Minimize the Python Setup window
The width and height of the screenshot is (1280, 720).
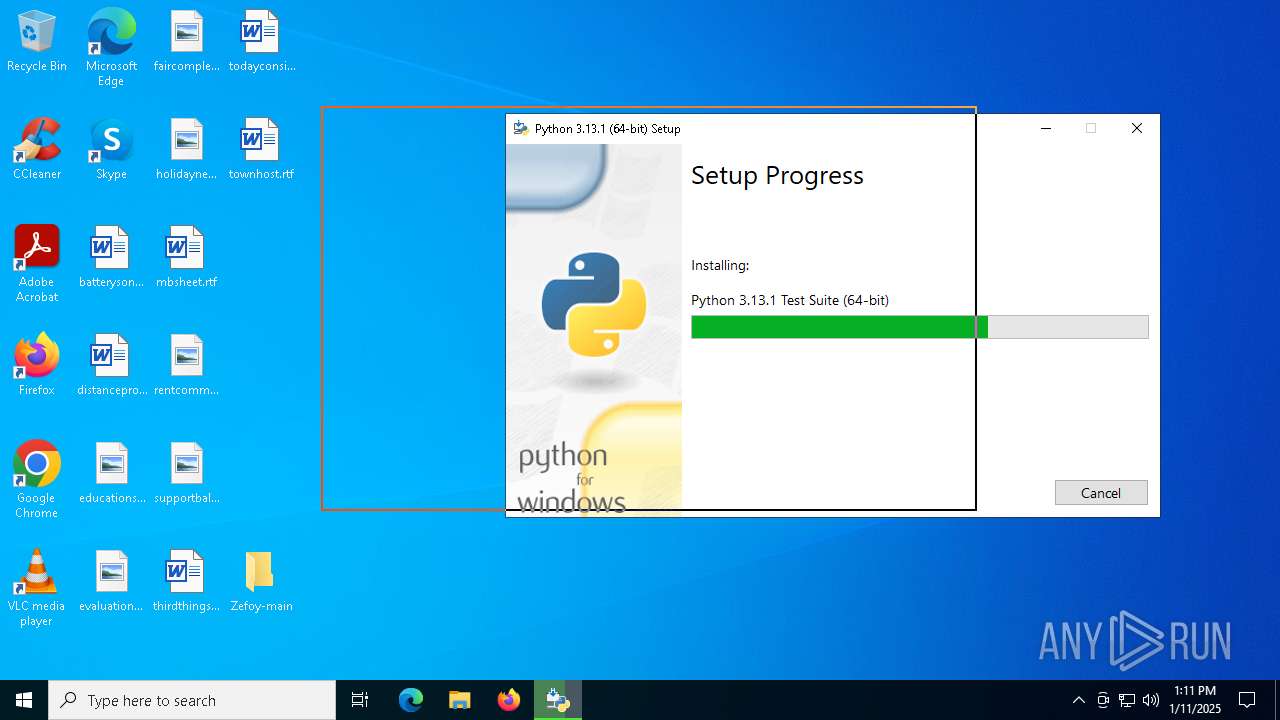[1046, 128]
